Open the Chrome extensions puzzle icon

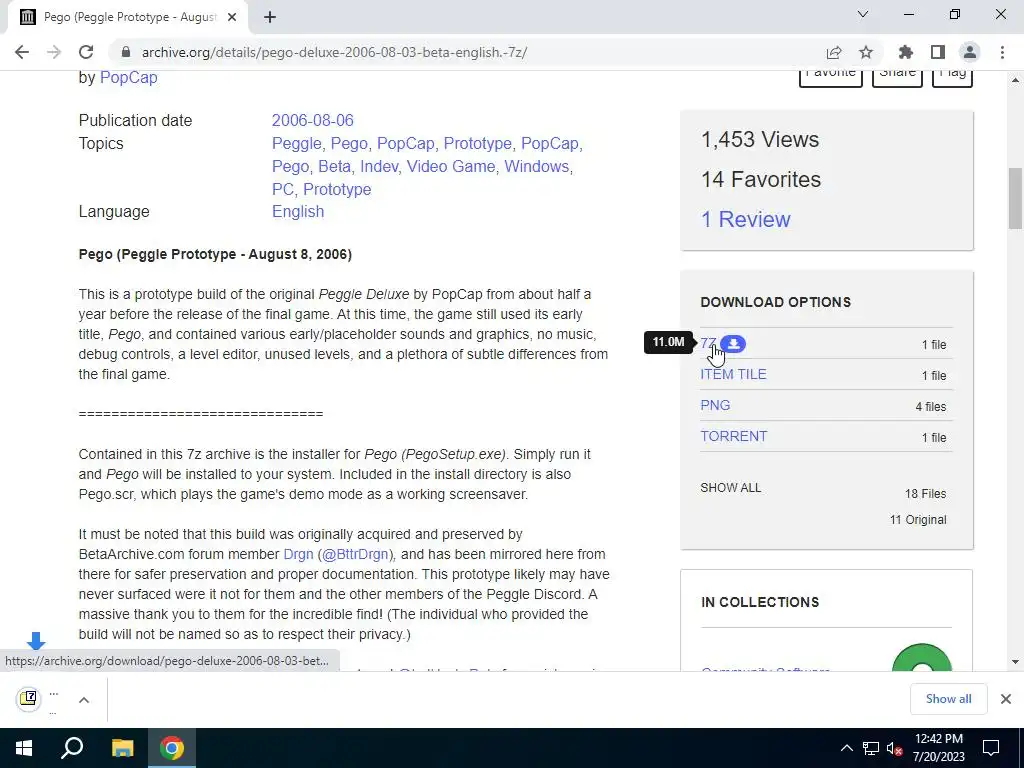click(x=906, y=52)
